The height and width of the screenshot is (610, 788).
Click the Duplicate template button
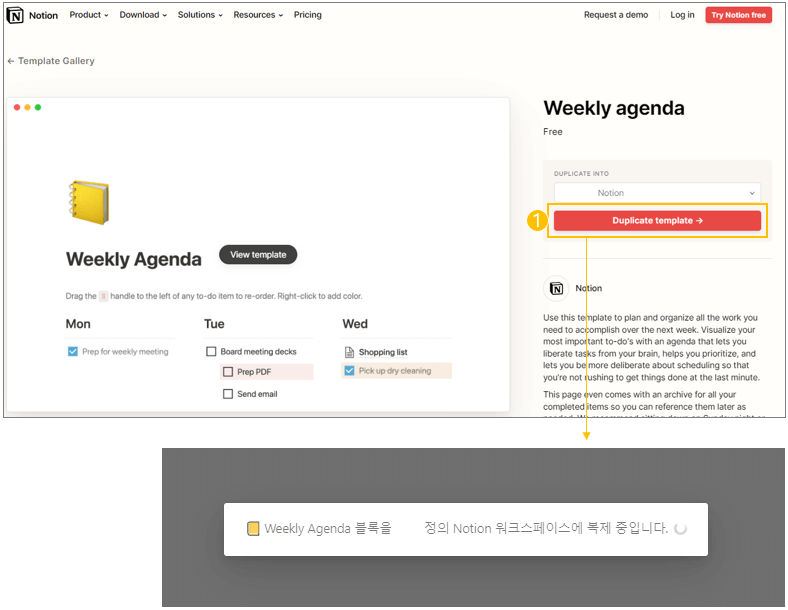(x=657, y=221)
